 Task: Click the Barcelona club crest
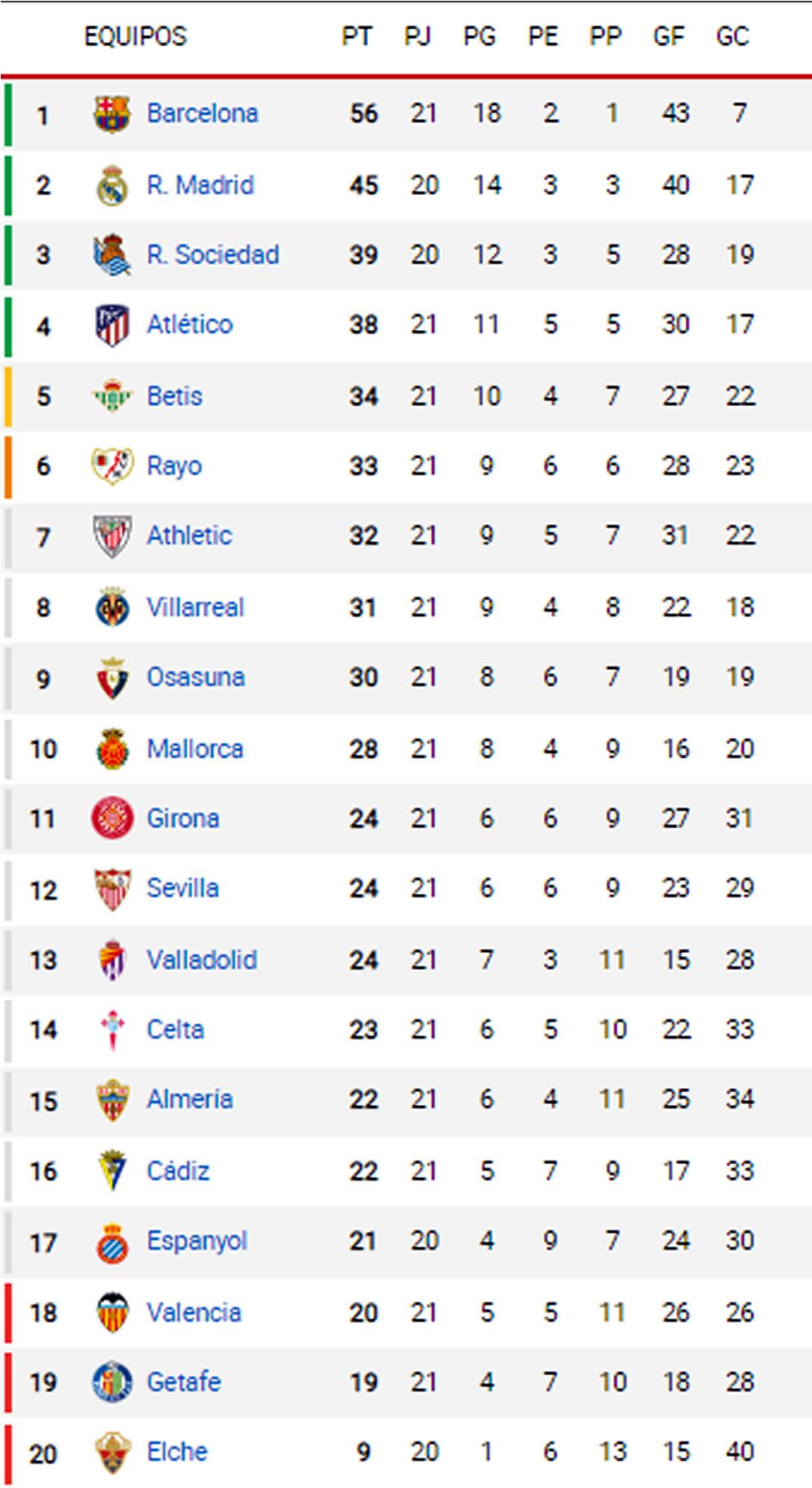112,114
